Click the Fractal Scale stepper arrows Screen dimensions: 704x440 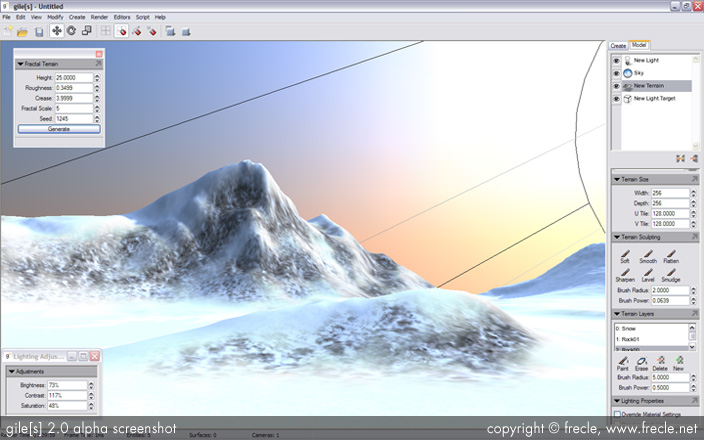(x=97, y=109)
